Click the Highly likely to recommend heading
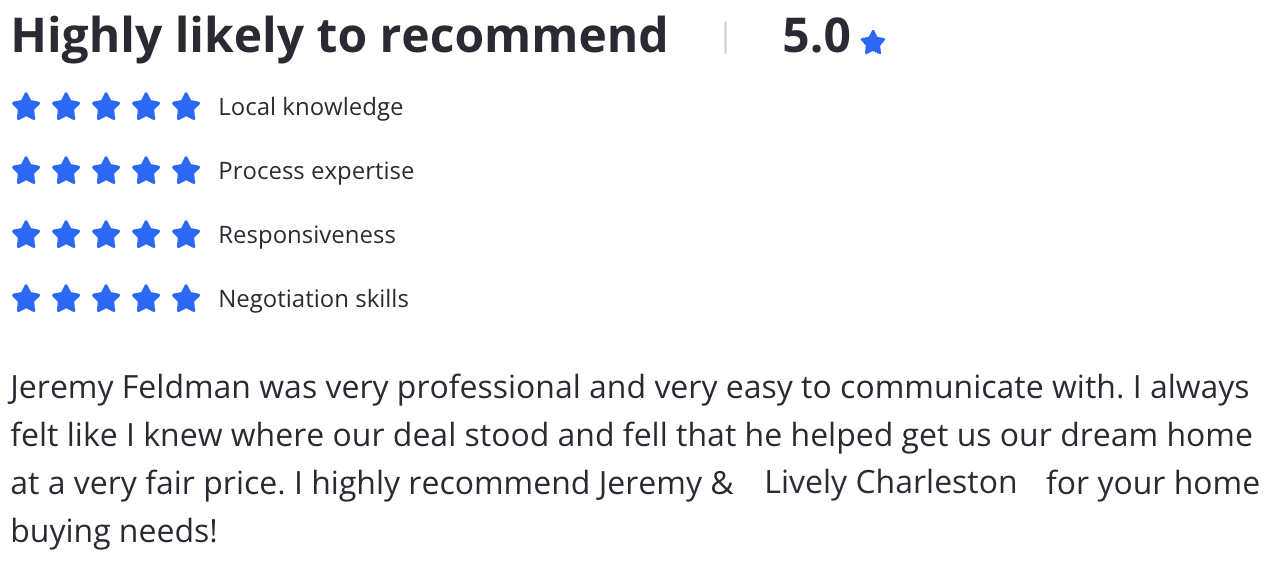The height and width of the screenshot is (561, 1272). click(x=339, y=36)
